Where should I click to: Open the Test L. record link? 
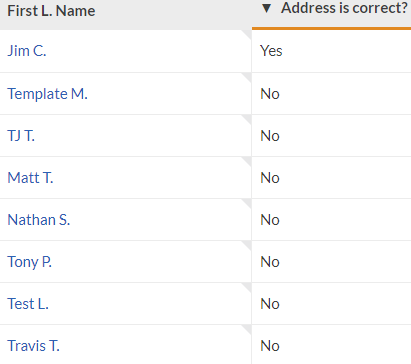(x=28, y=304)
